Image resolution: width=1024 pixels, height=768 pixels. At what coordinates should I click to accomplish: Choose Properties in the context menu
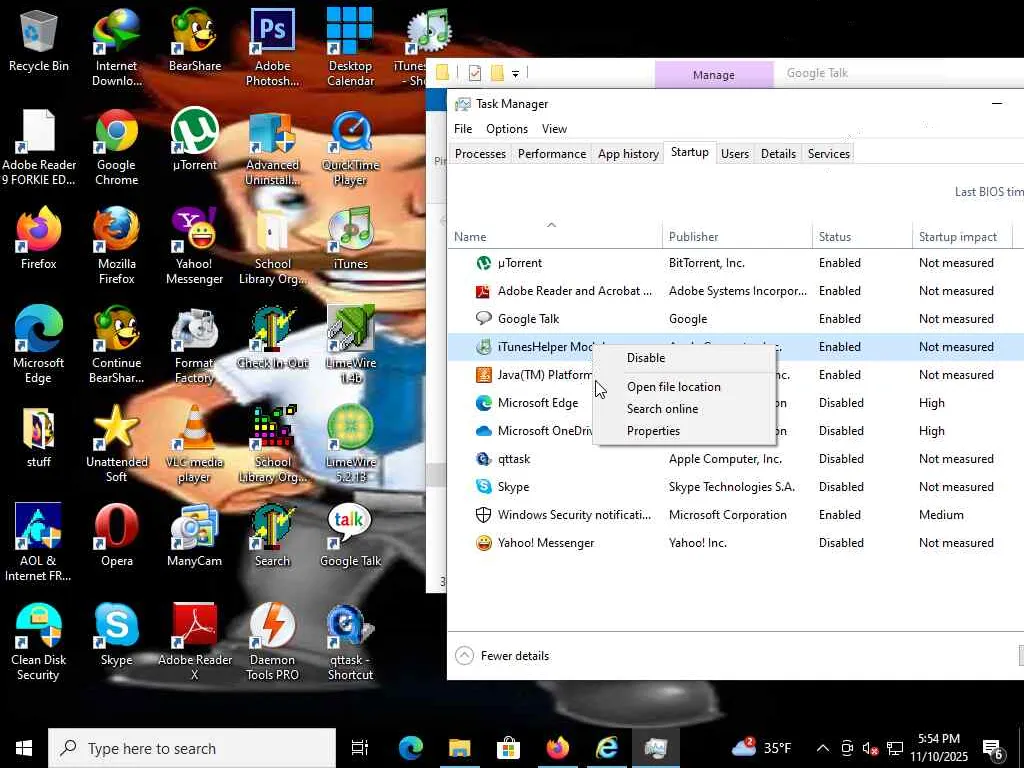(684, 431)
